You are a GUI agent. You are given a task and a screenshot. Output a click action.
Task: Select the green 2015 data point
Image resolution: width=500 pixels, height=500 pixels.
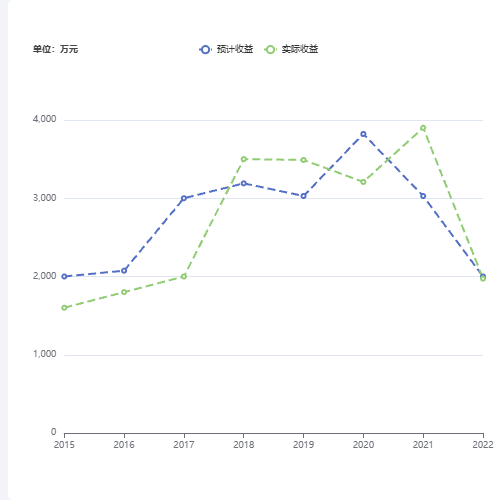point(64,308)
